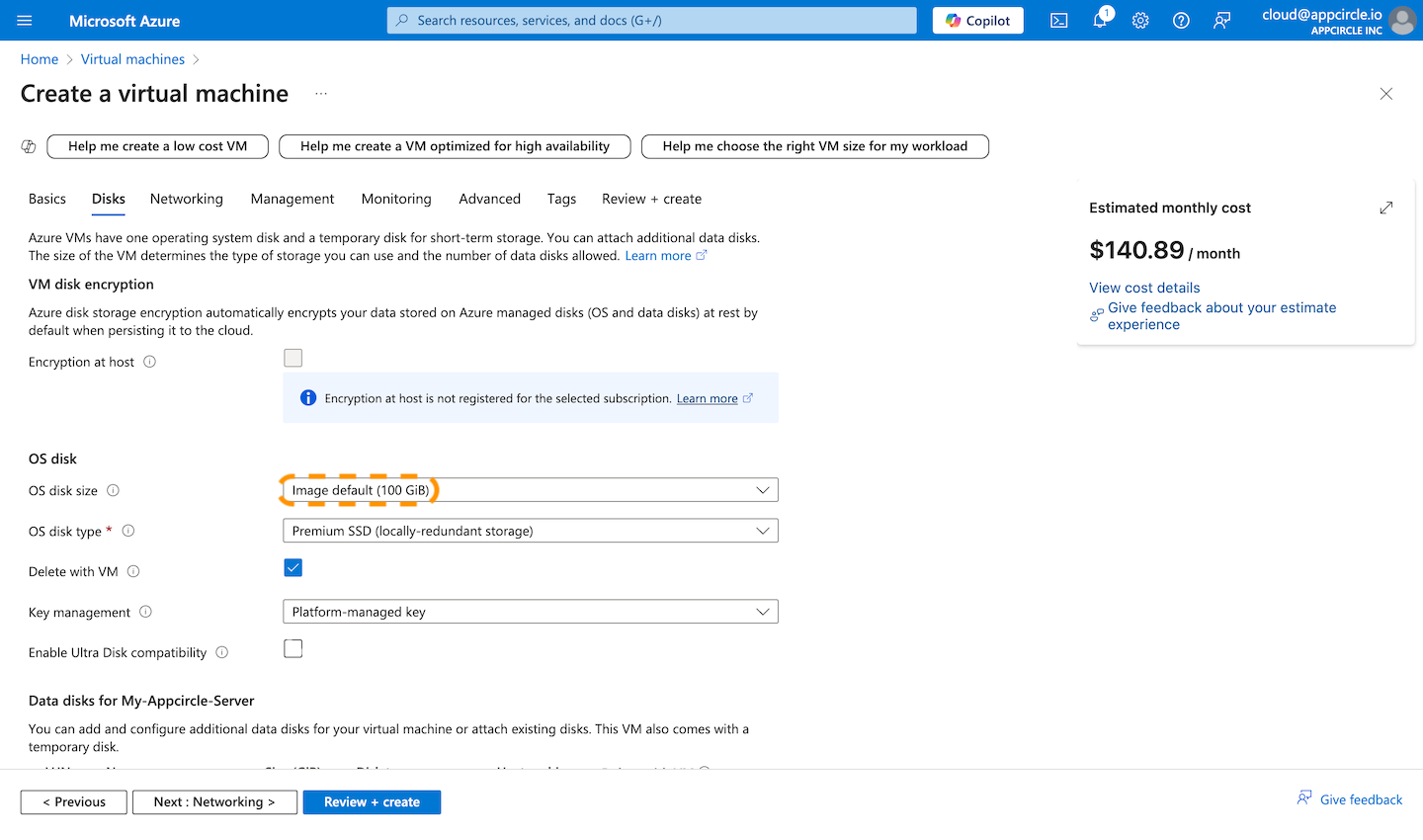Click Next : Networking > button
Image resolution: width=1423 pixels, height=840 pixels.
click(214, 802)
